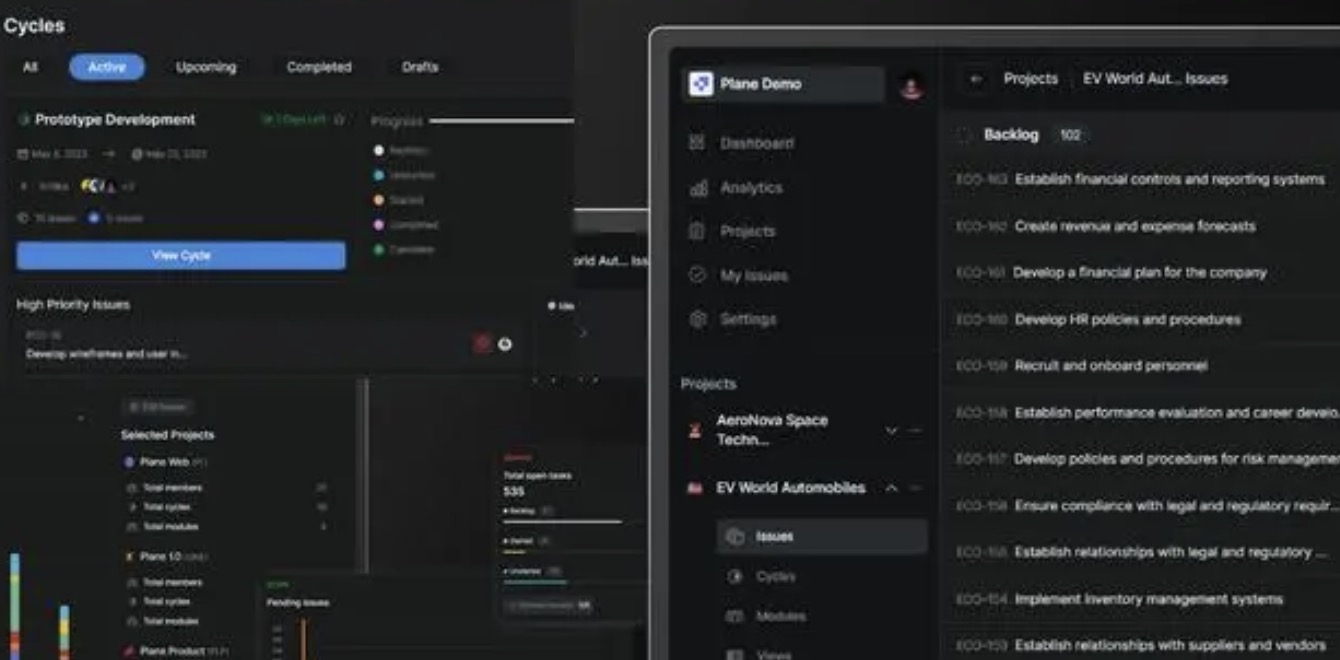Viewport: 1340px width, 660px height.
Task: Click the Prototype Development cycle status icon
Action: point(23,120)
